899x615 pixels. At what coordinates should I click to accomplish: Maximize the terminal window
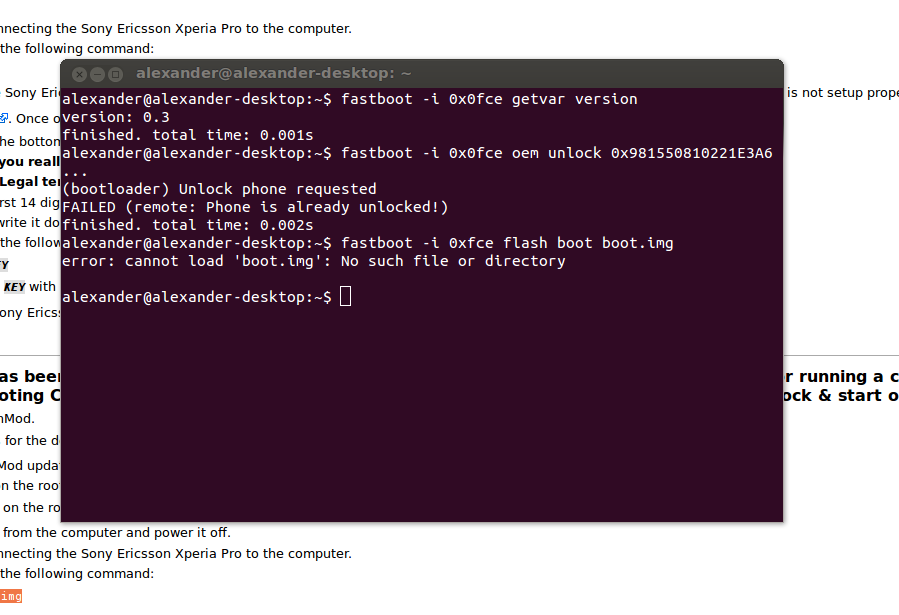coord(115,75)
